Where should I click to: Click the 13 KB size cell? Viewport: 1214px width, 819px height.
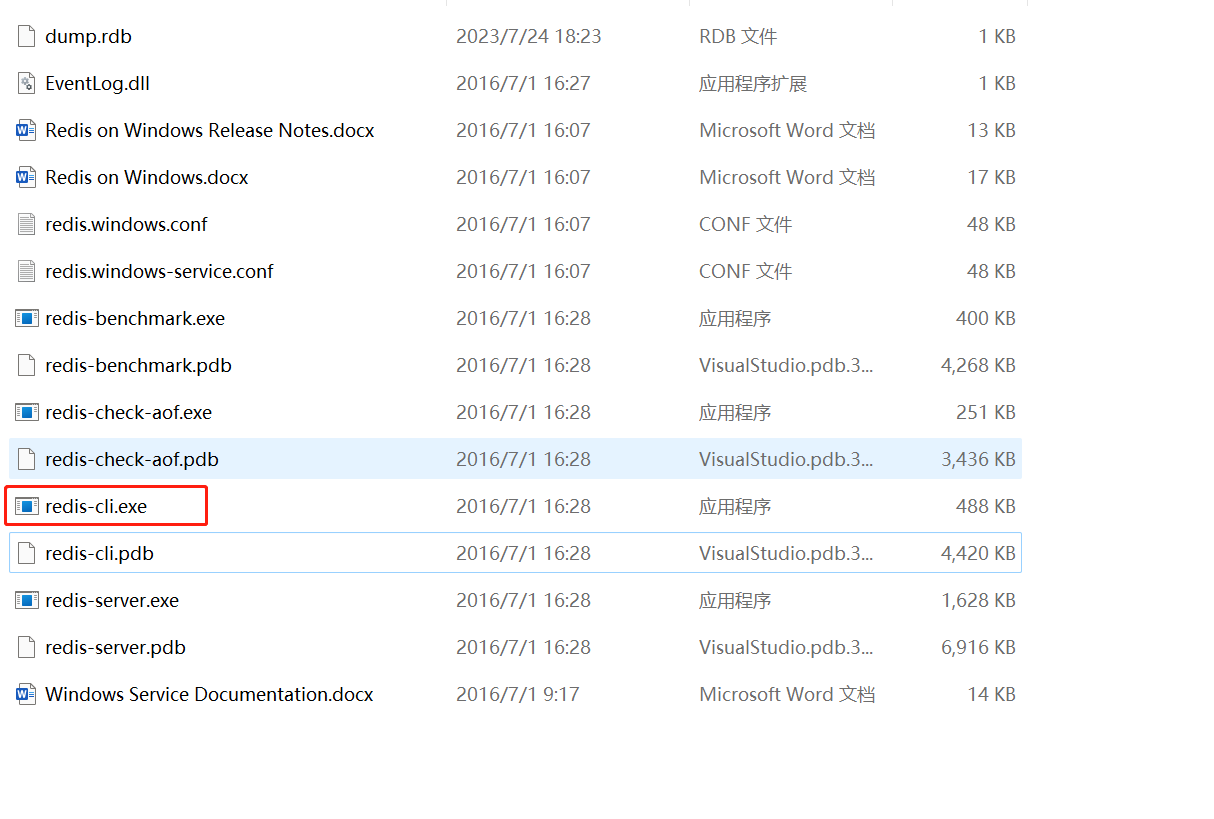[x=991, y=130]
